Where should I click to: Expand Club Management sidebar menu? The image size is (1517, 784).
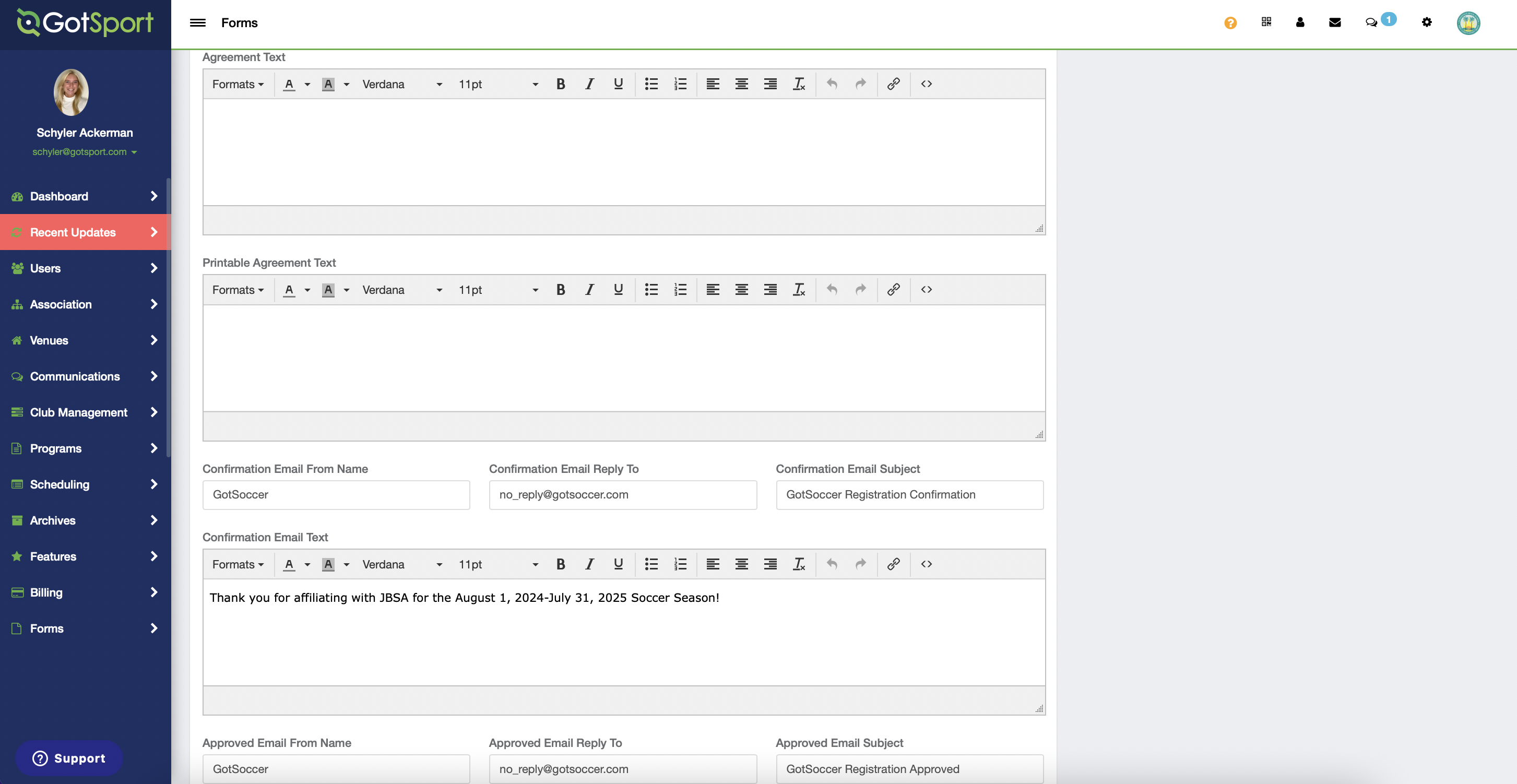tap(85, 412)
